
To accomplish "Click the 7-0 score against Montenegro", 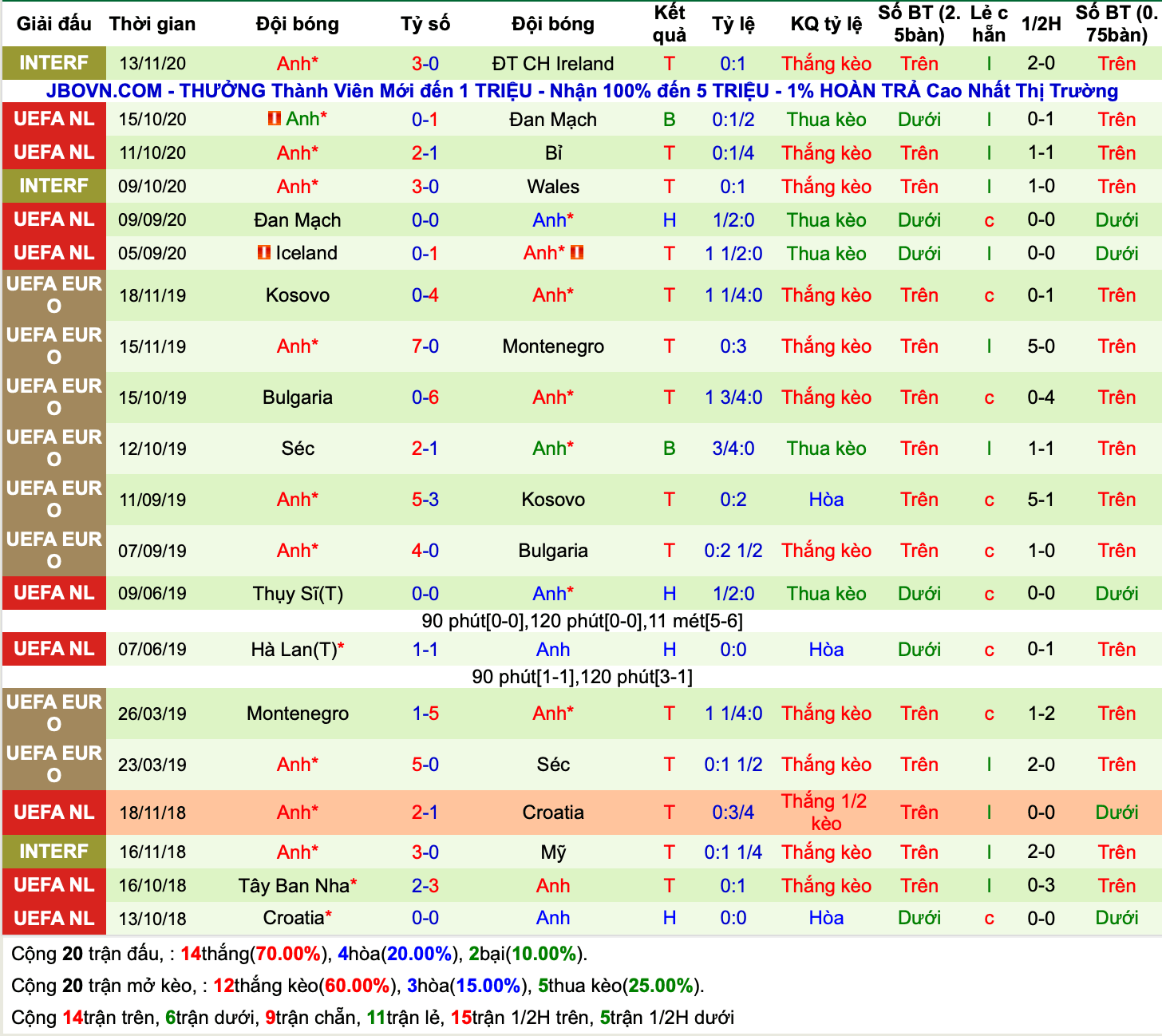I will click(x=425, y=346).
